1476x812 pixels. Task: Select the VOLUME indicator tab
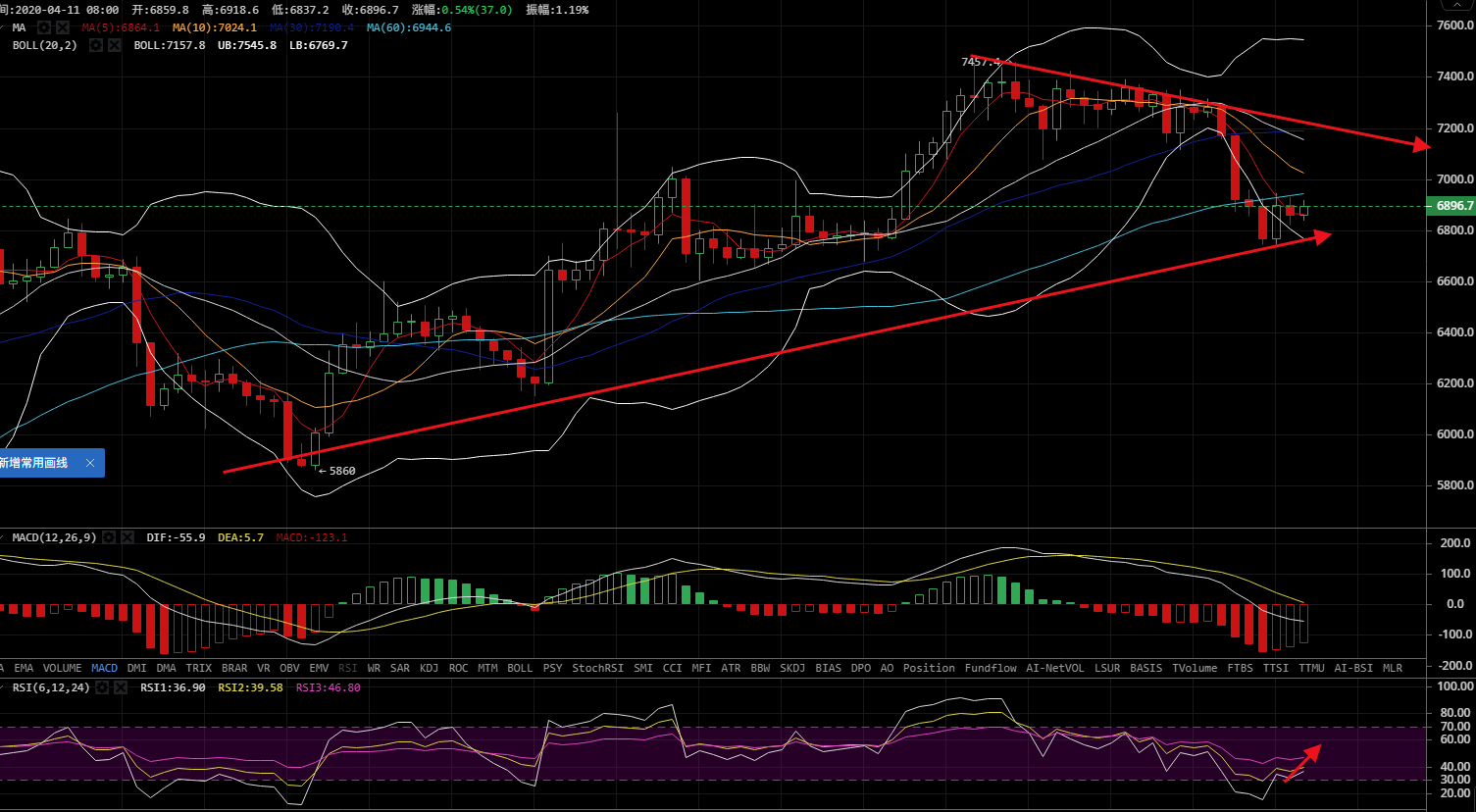(x=62, y=668)
